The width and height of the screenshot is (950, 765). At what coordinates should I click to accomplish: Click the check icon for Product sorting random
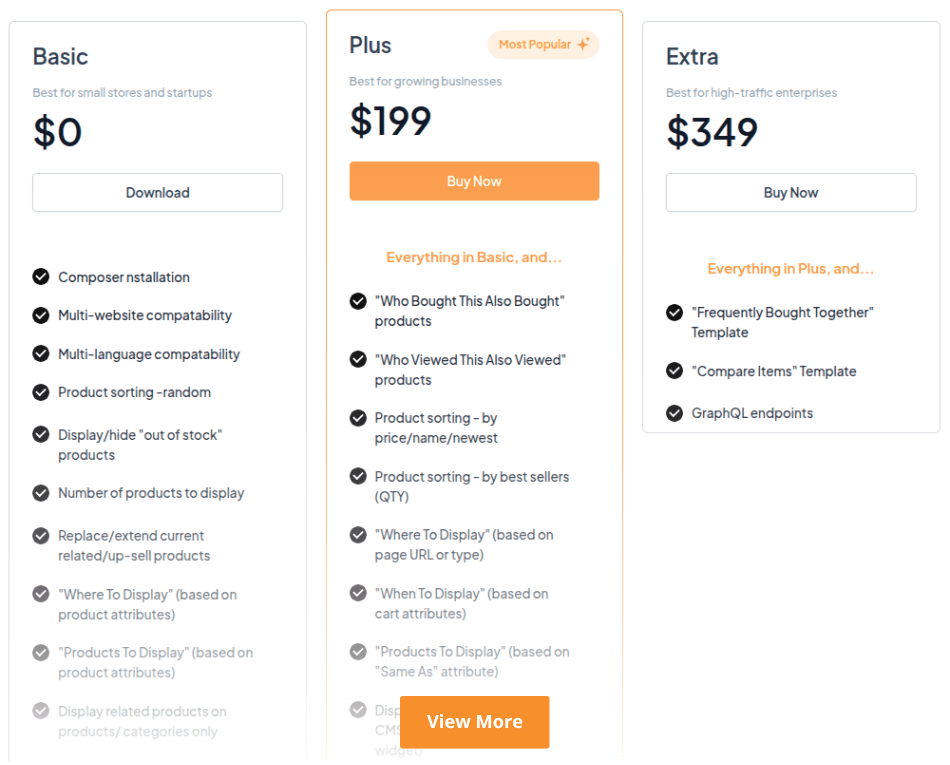point(41,392)
